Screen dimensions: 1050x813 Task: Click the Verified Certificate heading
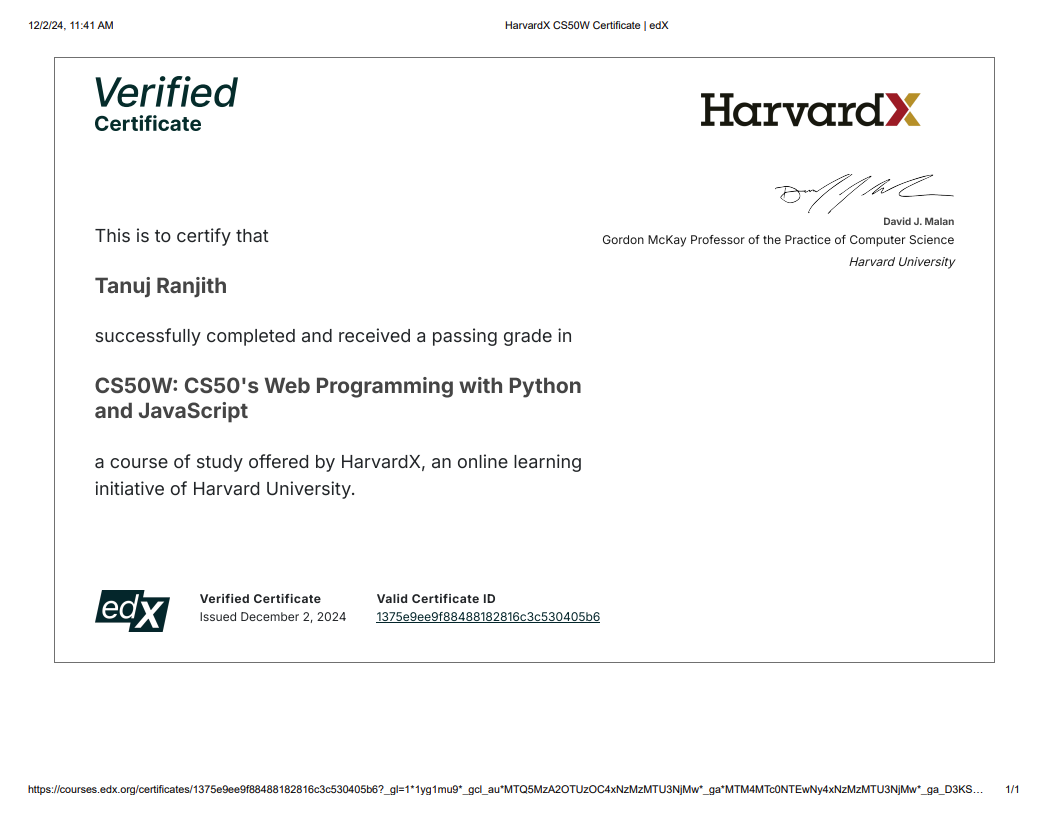[165, 103]
